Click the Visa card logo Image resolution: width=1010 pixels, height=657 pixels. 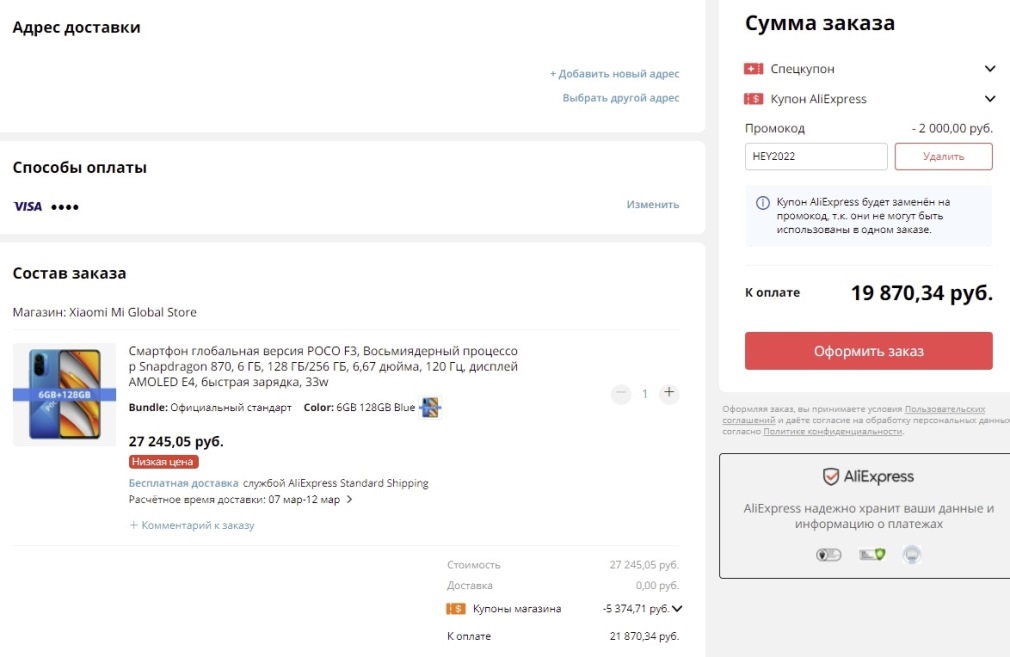coord(28,206)
